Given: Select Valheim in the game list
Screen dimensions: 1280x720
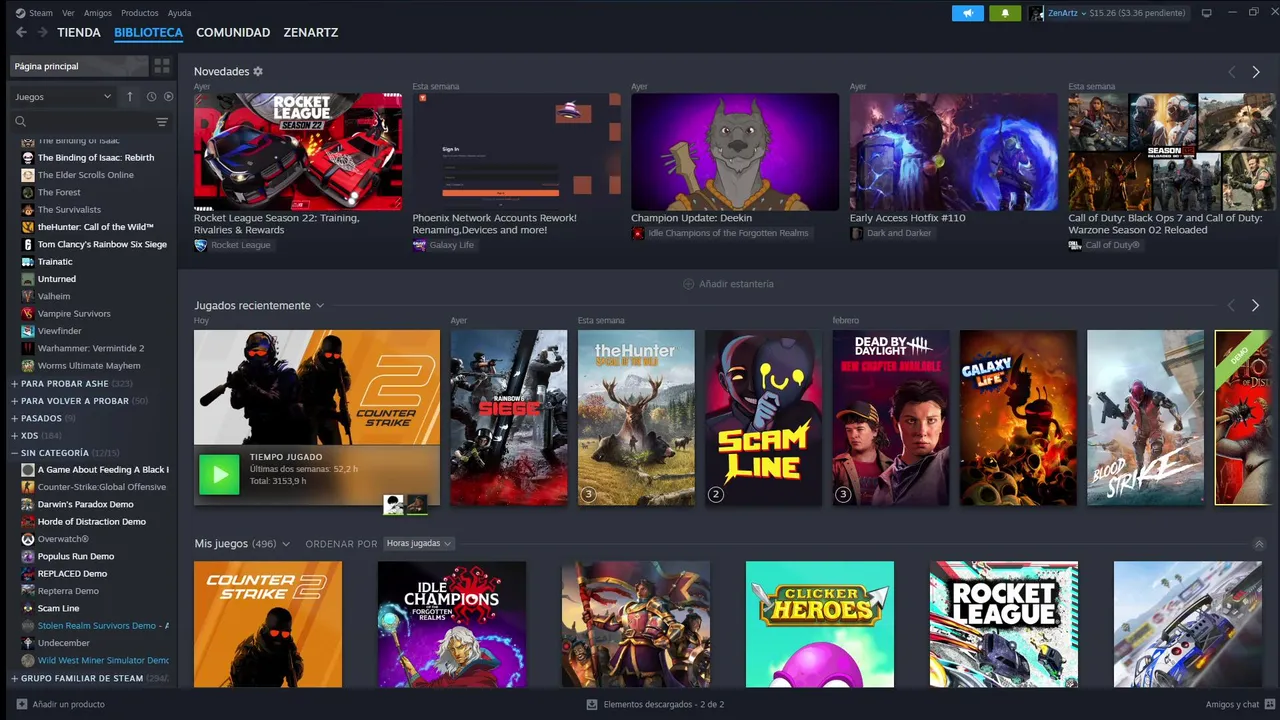Looking at the screenshot, I should [x=54, y=296].
